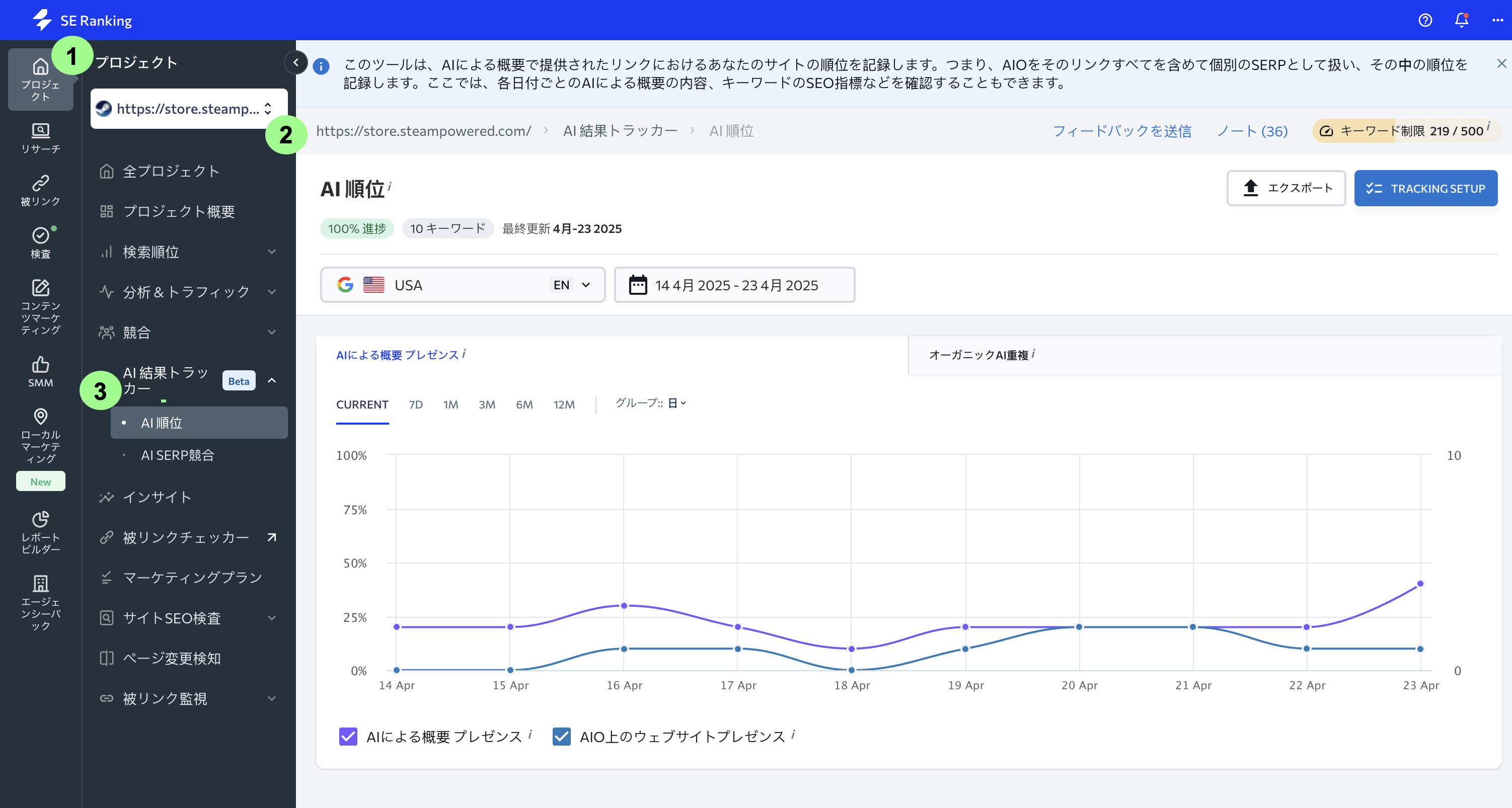Viewport: 1512px width, 808px height.
Task: Click the keyword limit info icon
Action: pos(1488,126)
